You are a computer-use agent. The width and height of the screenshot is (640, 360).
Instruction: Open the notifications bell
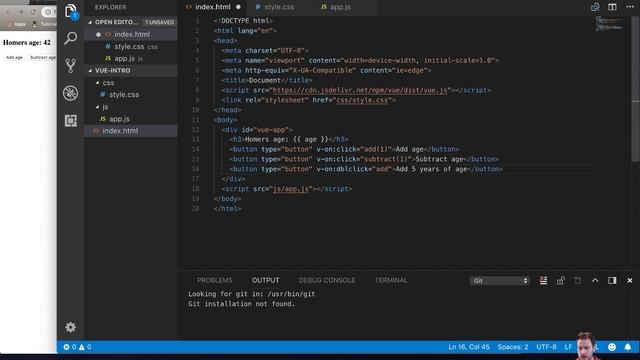(x=628, y=347)
